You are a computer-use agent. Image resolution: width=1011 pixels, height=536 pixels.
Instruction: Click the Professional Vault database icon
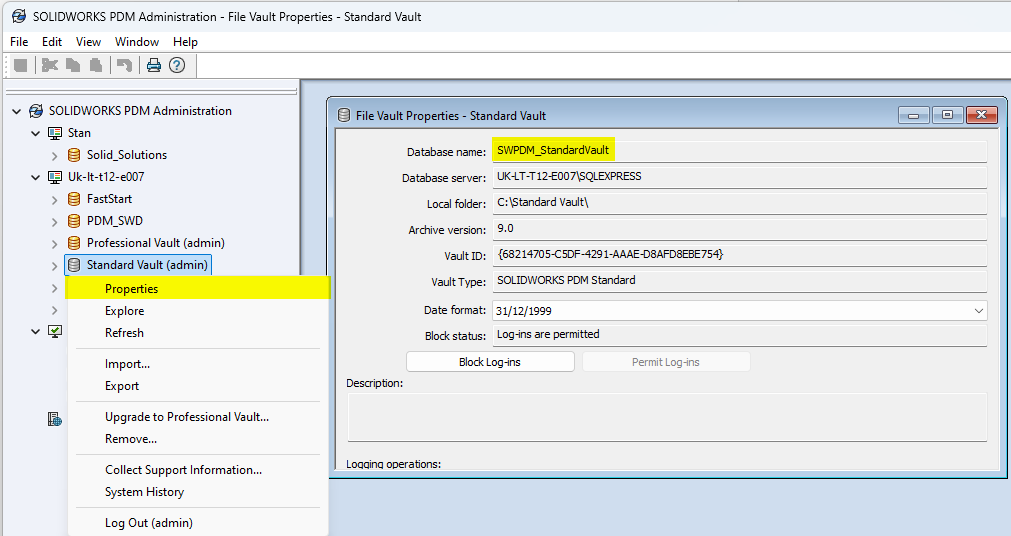74,243
